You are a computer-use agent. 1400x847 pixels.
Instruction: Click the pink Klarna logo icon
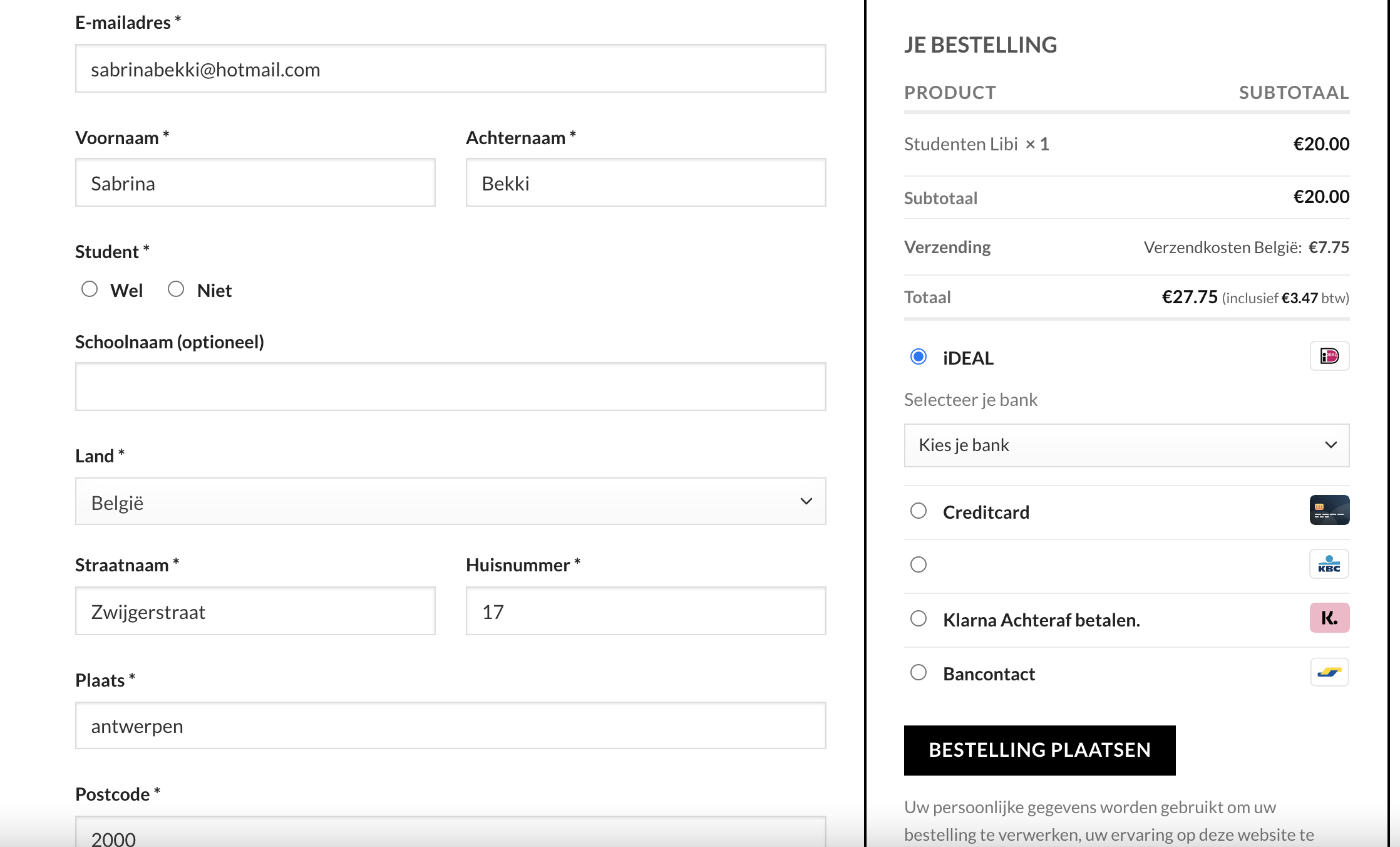tap(1329, 618)
